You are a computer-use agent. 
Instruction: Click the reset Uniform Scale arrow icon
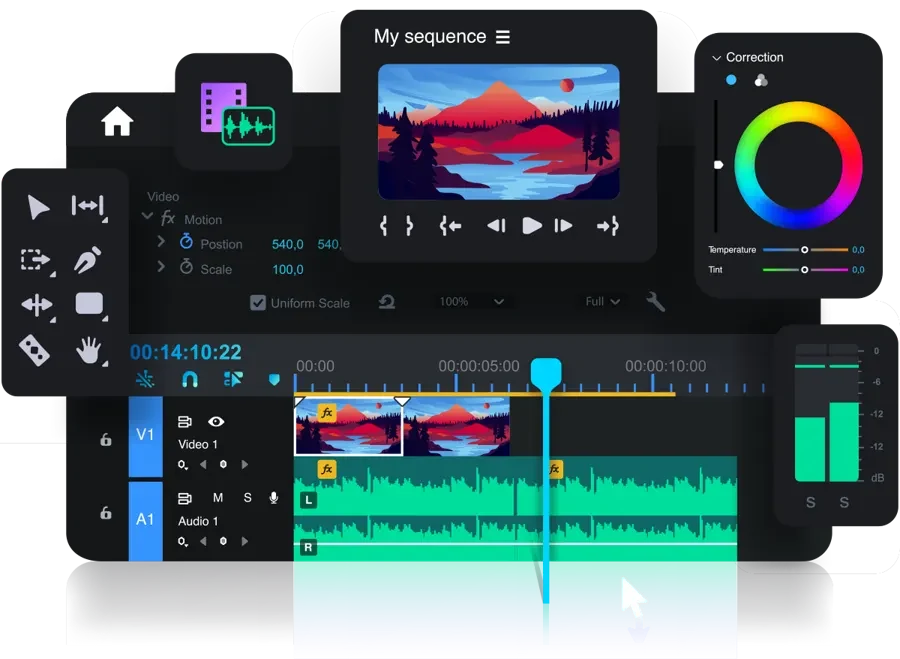[x=387, y=302]
